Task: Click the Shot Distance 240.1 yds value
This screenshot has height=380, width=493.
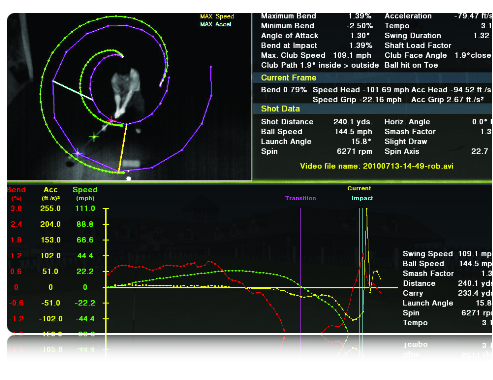Action: (352, 122)
